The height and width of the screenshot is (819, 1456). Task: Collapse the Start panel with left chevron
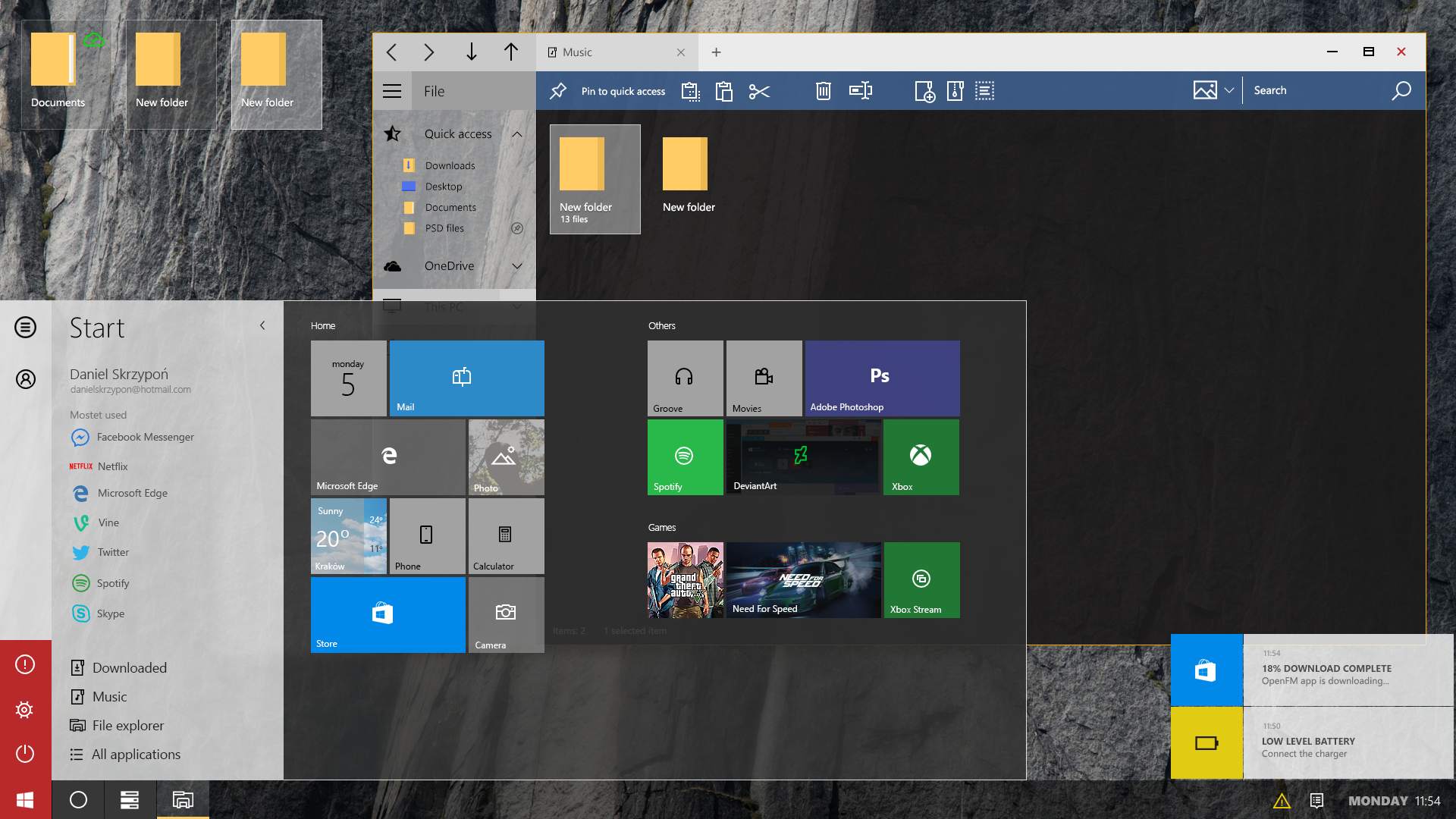point(262,325)
